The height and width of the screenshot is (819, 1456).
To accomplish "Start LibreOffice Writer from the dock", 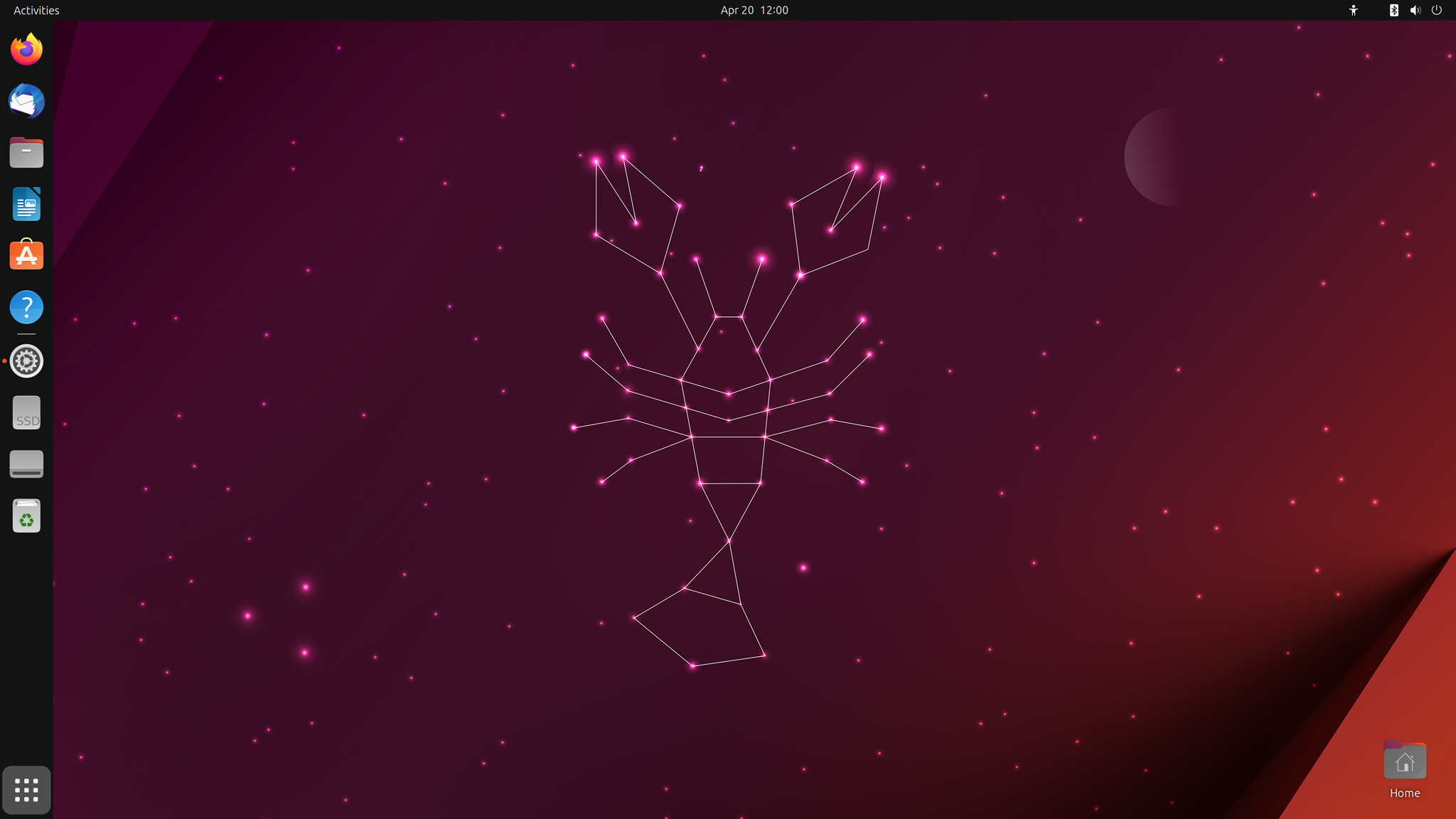I will pos(26,205).
